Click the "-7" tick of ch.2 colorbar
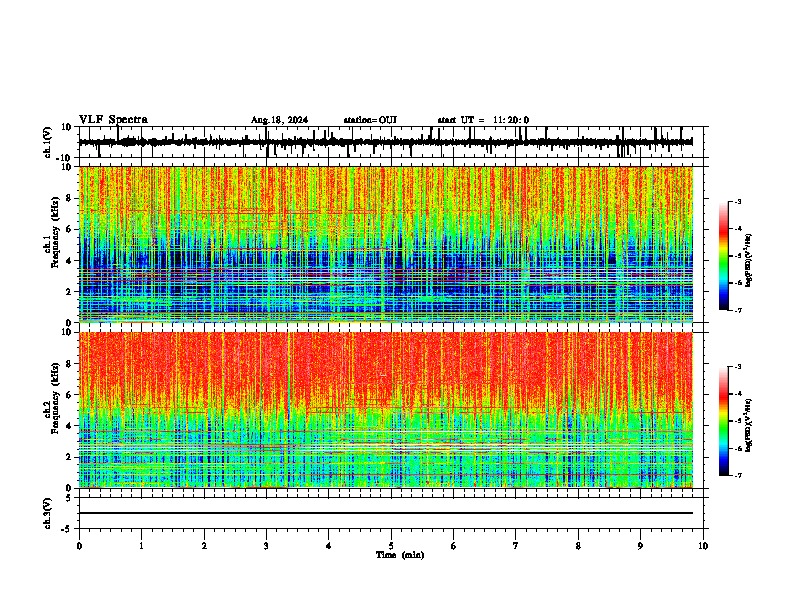 tap(738, 476)
